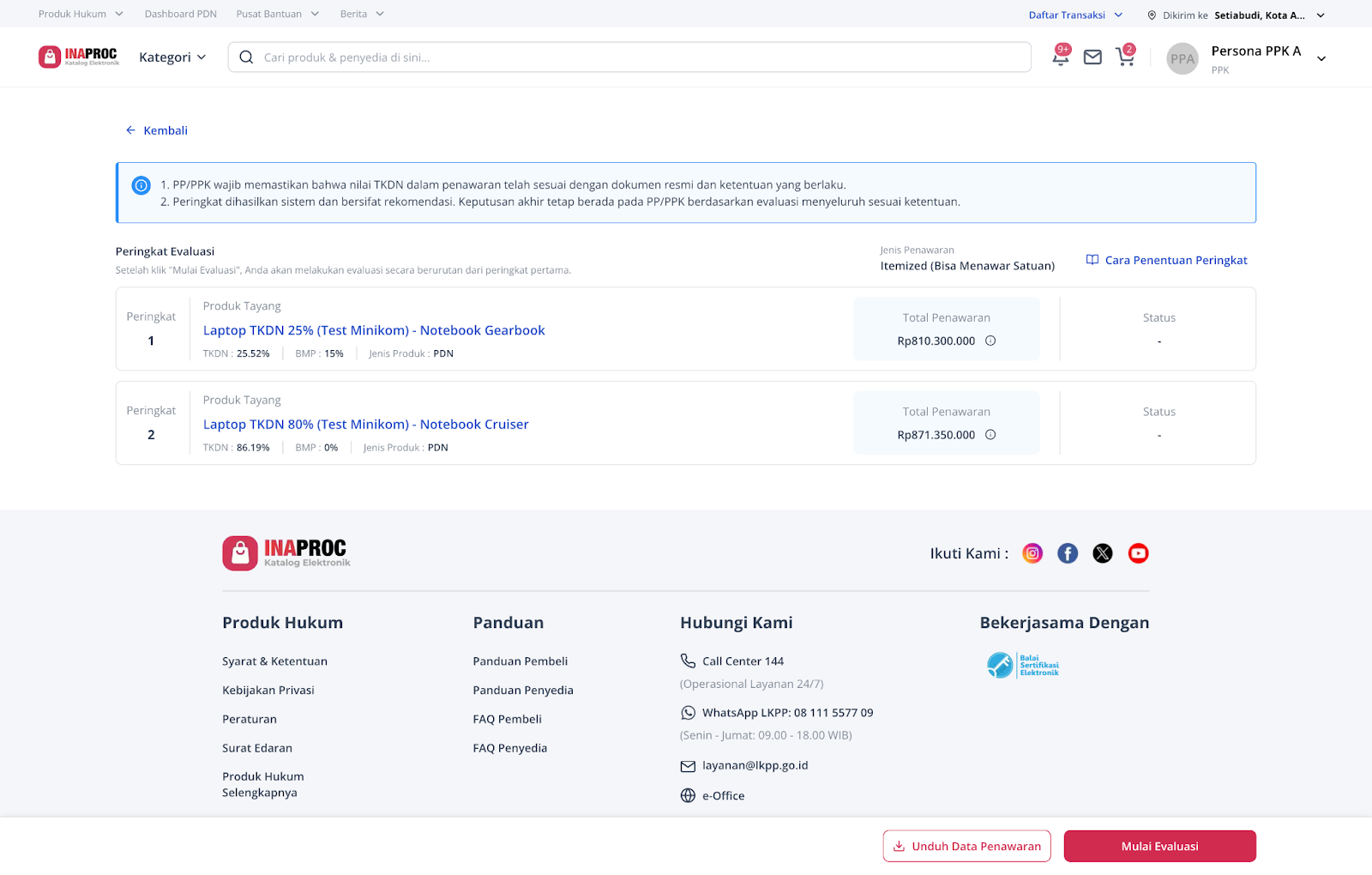Open the notifications bell icon

pyautogui.click(x=1060, y=57)
